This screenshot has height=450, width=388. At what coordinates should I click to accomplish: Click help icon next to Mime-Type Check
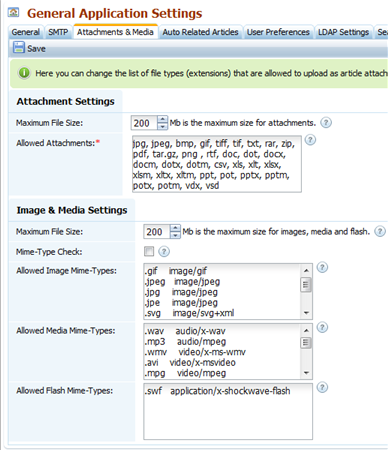164,251
